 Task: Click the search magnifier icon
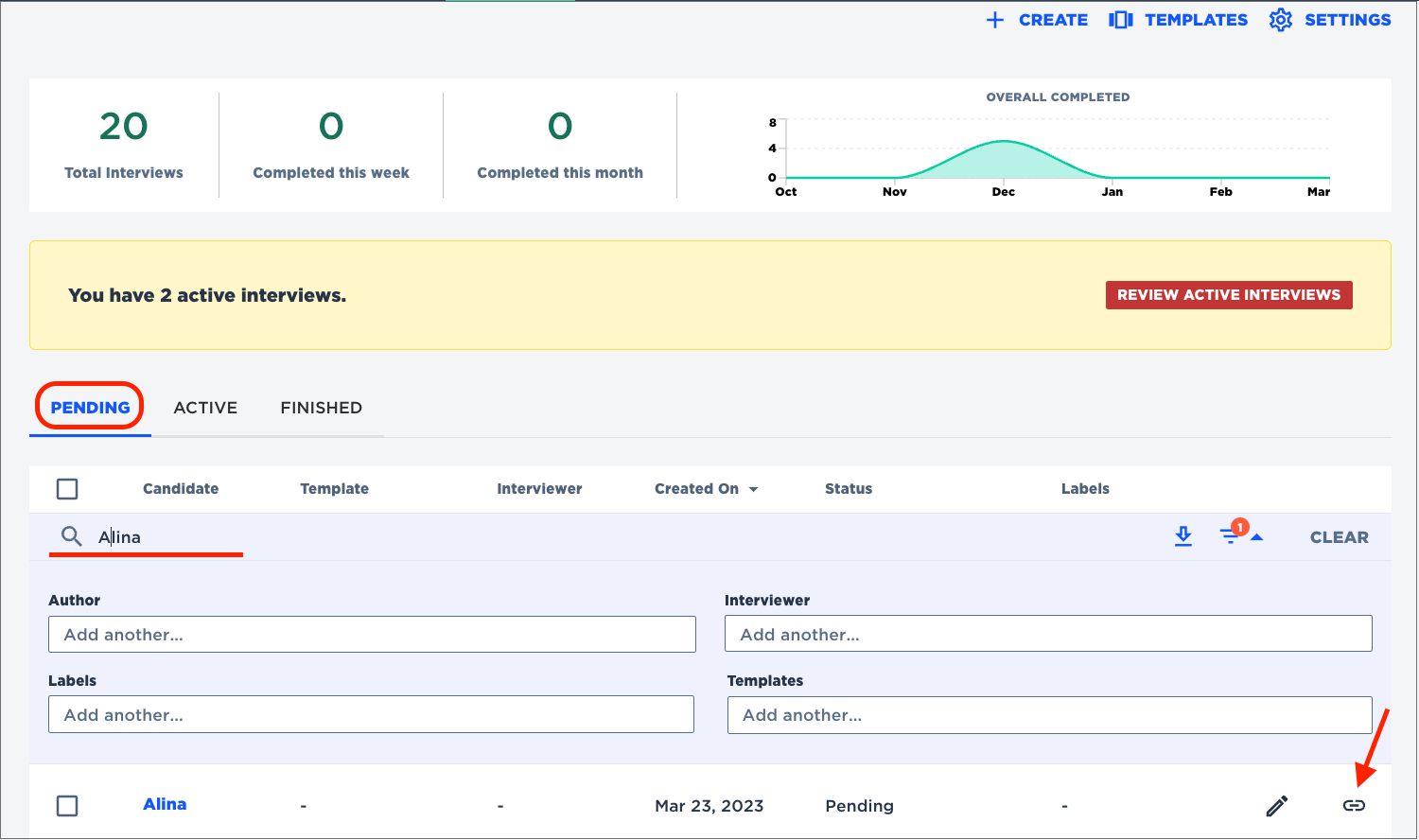tap(72, 537)
